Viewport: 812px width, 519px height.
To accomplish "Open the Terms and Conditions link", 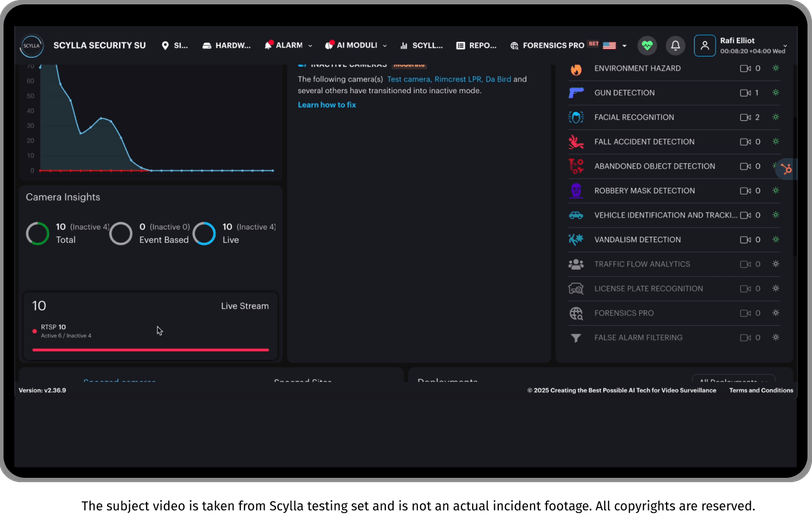I will click(761, 391).
